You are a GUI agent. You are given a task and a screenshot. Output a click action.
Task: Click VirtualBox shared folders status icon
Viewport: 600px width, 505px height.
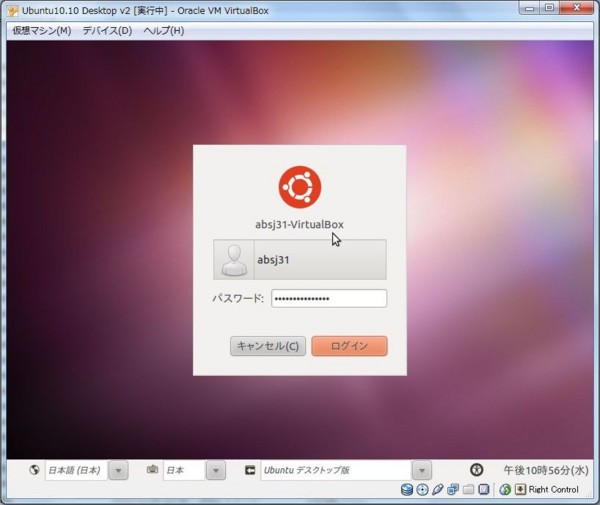click(x=468, y=490)
